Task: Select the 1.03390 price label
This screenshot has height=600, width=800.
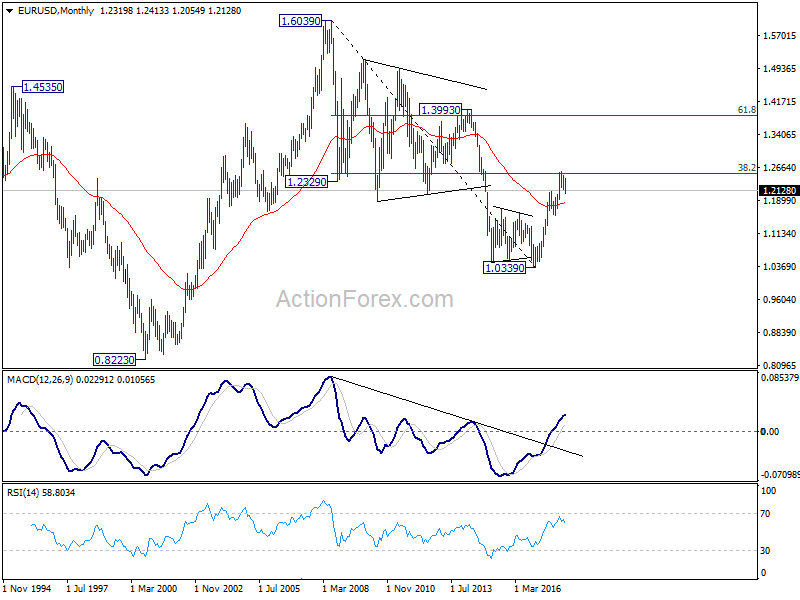Action: (x=504, y=268)
